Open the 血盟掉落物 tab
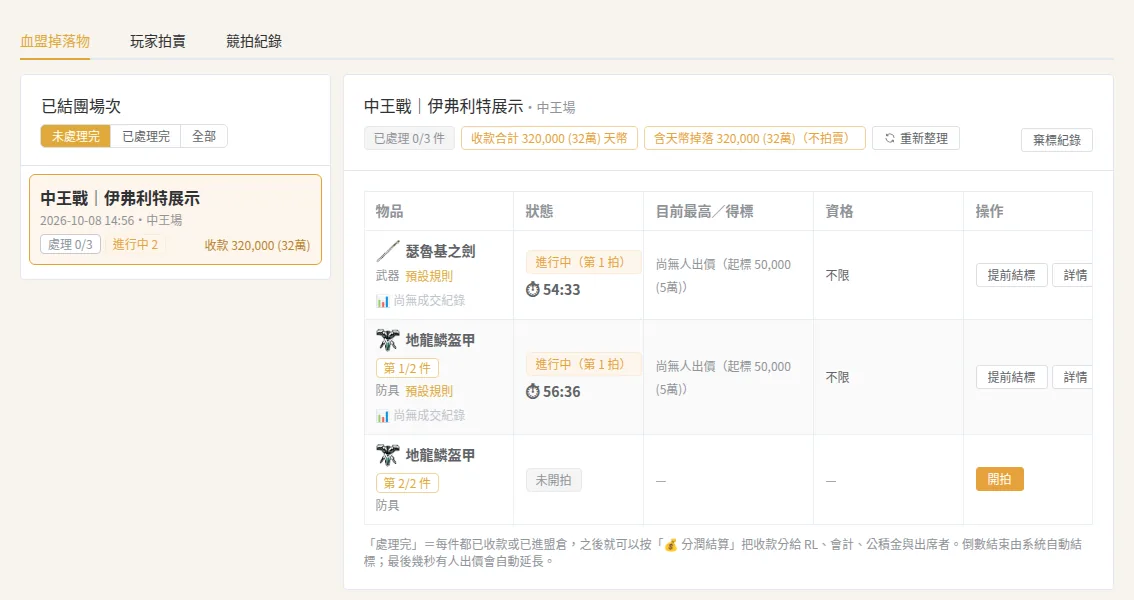The width and height of the screenshot is (1134, 600). 55,41
